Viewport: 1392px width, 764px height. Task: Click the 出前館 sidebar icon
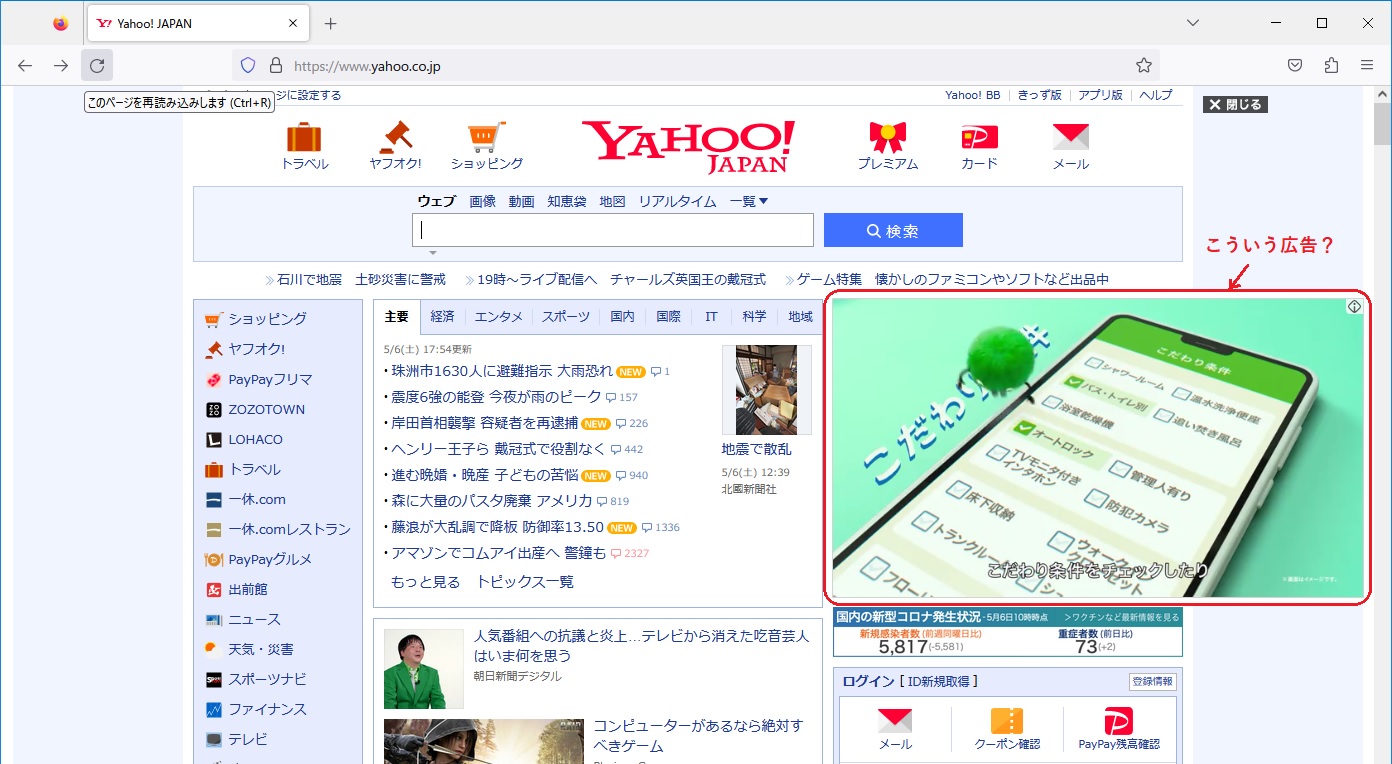(x=213, y=590)
